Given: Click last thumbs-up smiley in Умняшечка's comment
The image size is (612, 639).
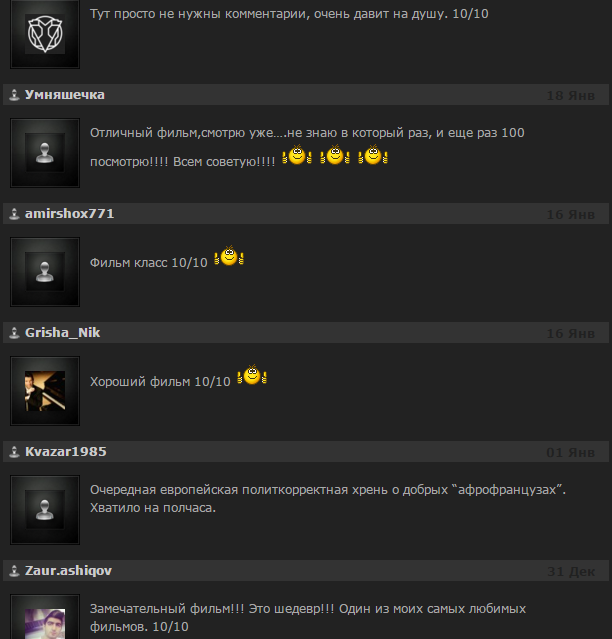Looking at the screenshot, I should (373, 155).
